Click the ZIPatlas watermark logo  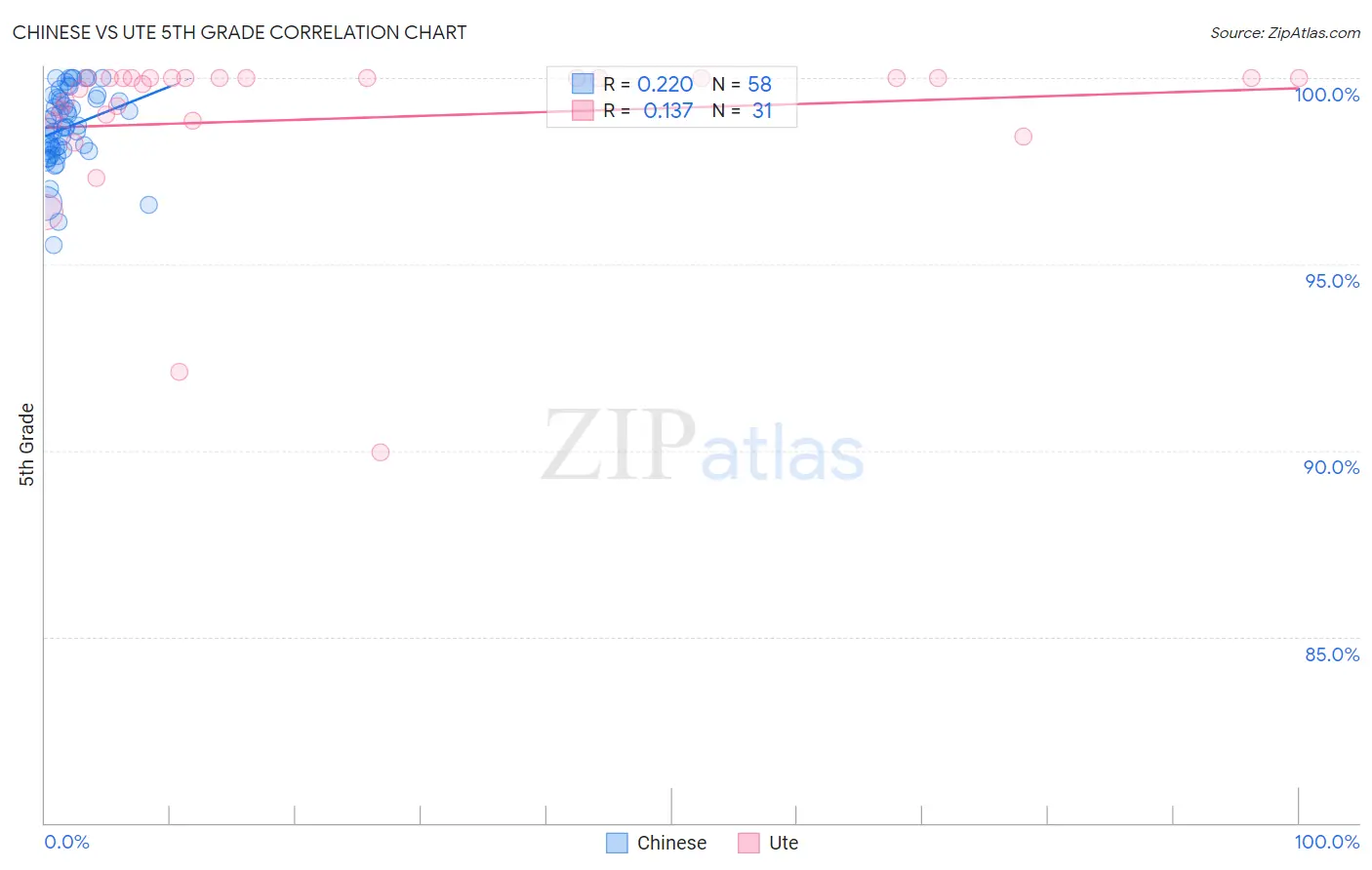703,448
